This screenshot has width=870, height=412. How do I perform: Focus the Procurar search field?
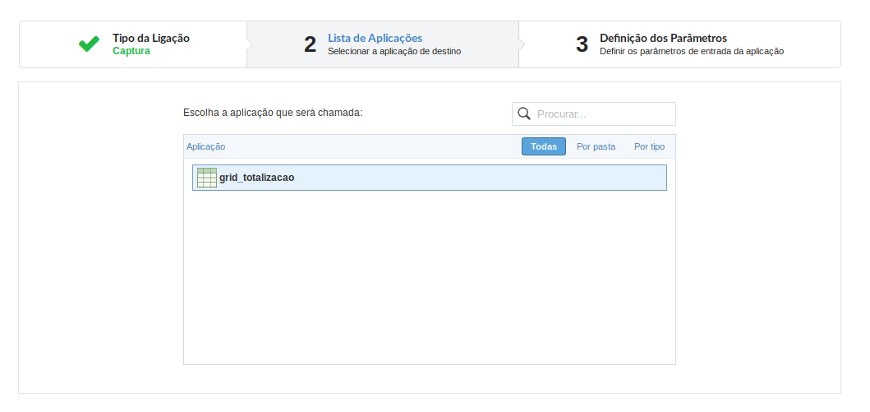(x=602, y=114)
